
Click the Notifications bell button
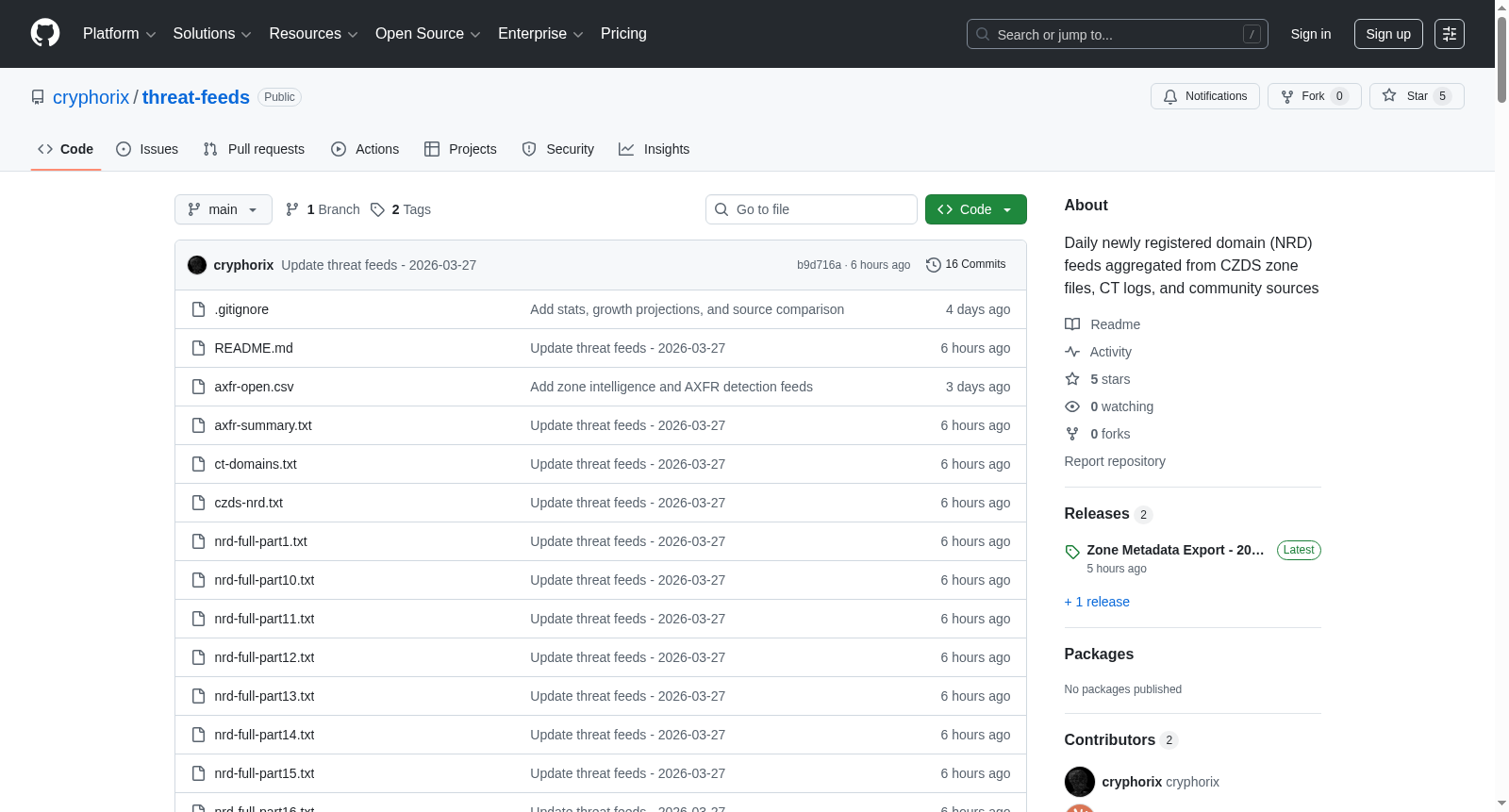(1205, 96)
